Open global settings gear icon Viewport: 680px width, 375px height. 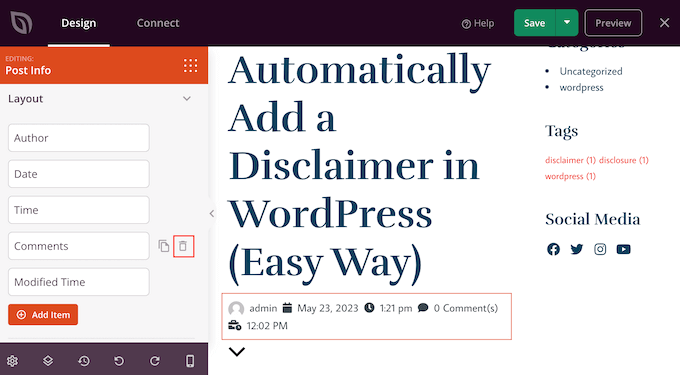(12, 361)
